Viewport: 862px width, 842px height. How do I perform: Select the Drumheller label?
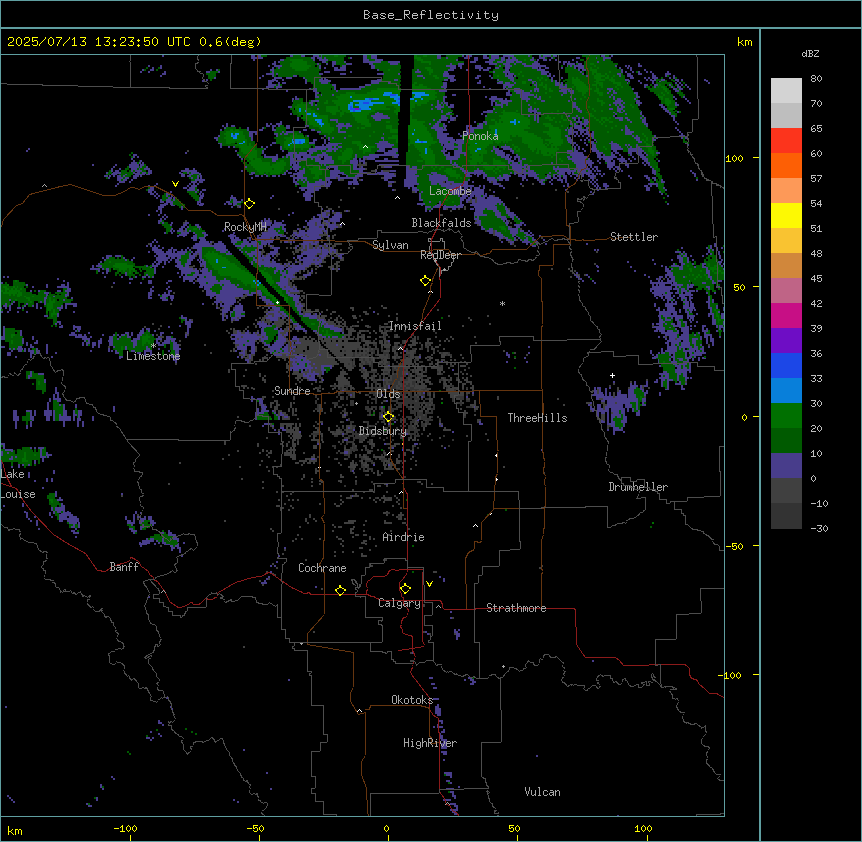pyautogui.click(x=638, y=487)
